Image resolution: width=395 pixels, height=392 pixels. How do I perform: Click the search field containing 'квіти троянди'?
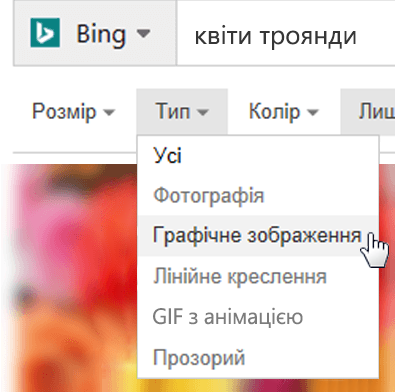(x=286, y=33)
